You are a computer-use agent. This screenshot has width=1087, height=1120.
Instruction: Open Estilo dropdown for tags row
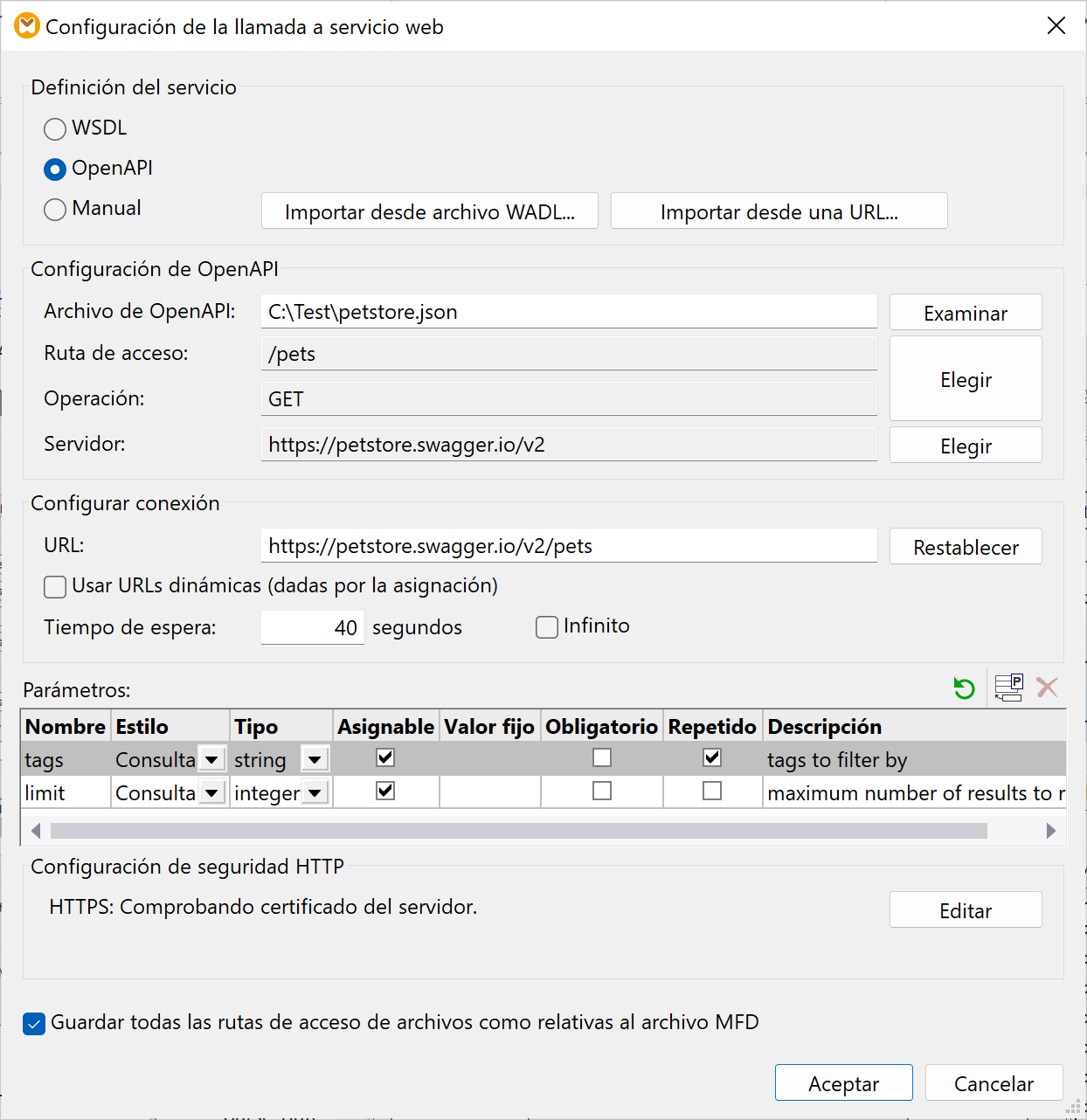211,760
